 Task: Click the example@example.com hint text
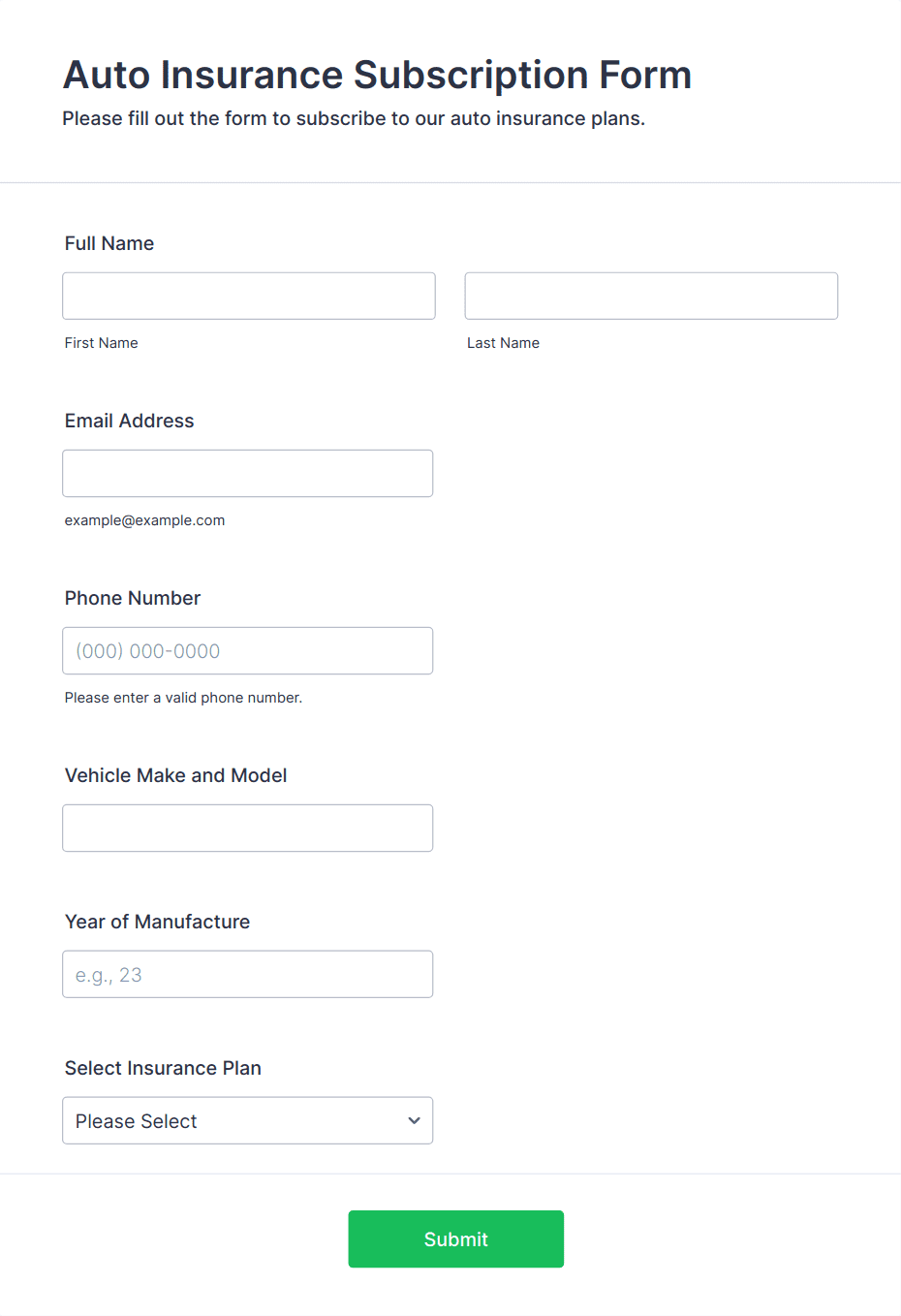(x=145, y=520)
